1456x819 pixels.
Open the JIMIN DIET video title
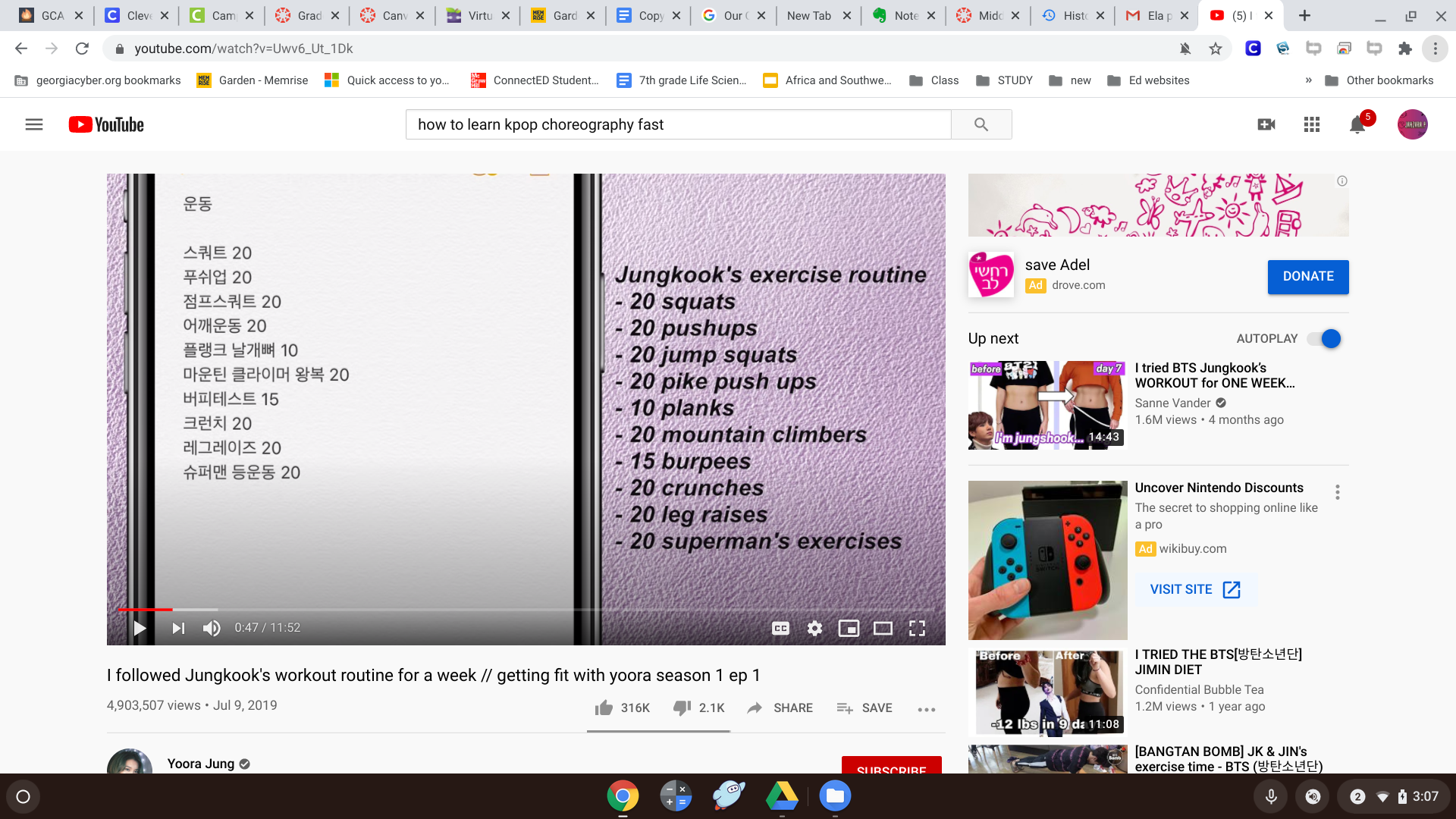click(1218, 662)
